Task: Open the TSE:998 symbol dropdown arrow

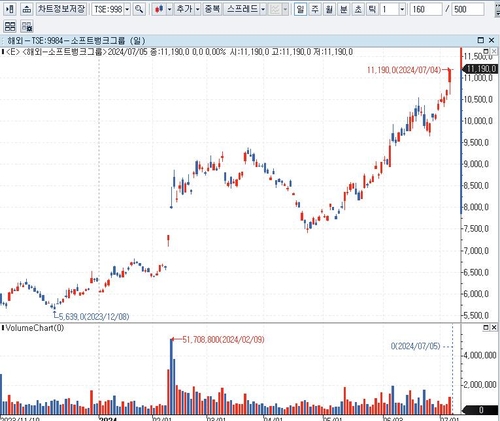Action: coord(127,9)
